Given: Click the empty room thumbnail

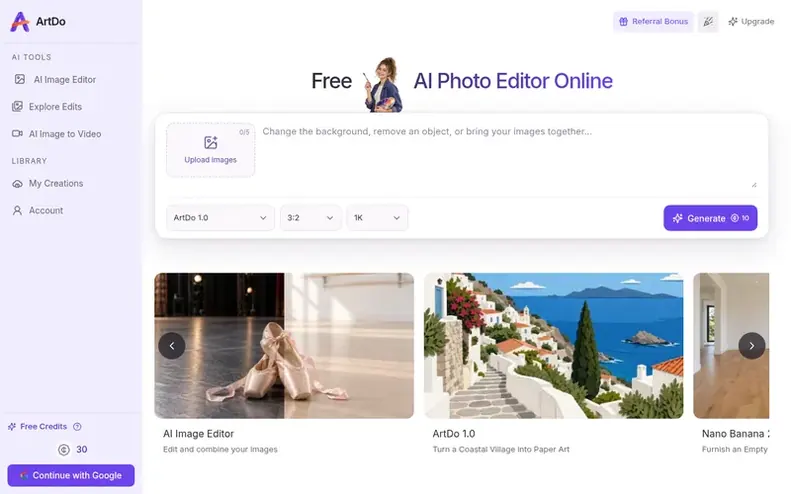Looking at the screenshot, I should click(x=731, y=346).
